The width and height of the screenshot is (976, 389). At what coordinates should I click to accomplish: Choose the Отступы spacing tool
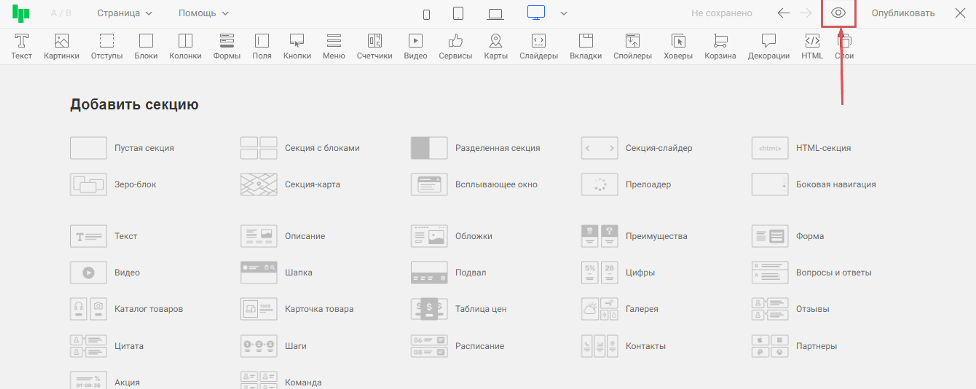tap(106, 47)
